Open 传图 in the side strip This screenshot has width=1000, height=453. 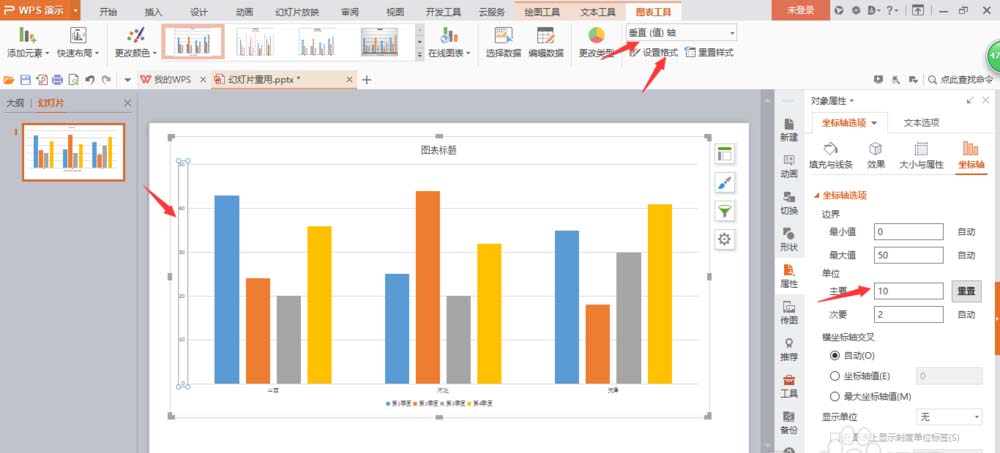[789, 313]
